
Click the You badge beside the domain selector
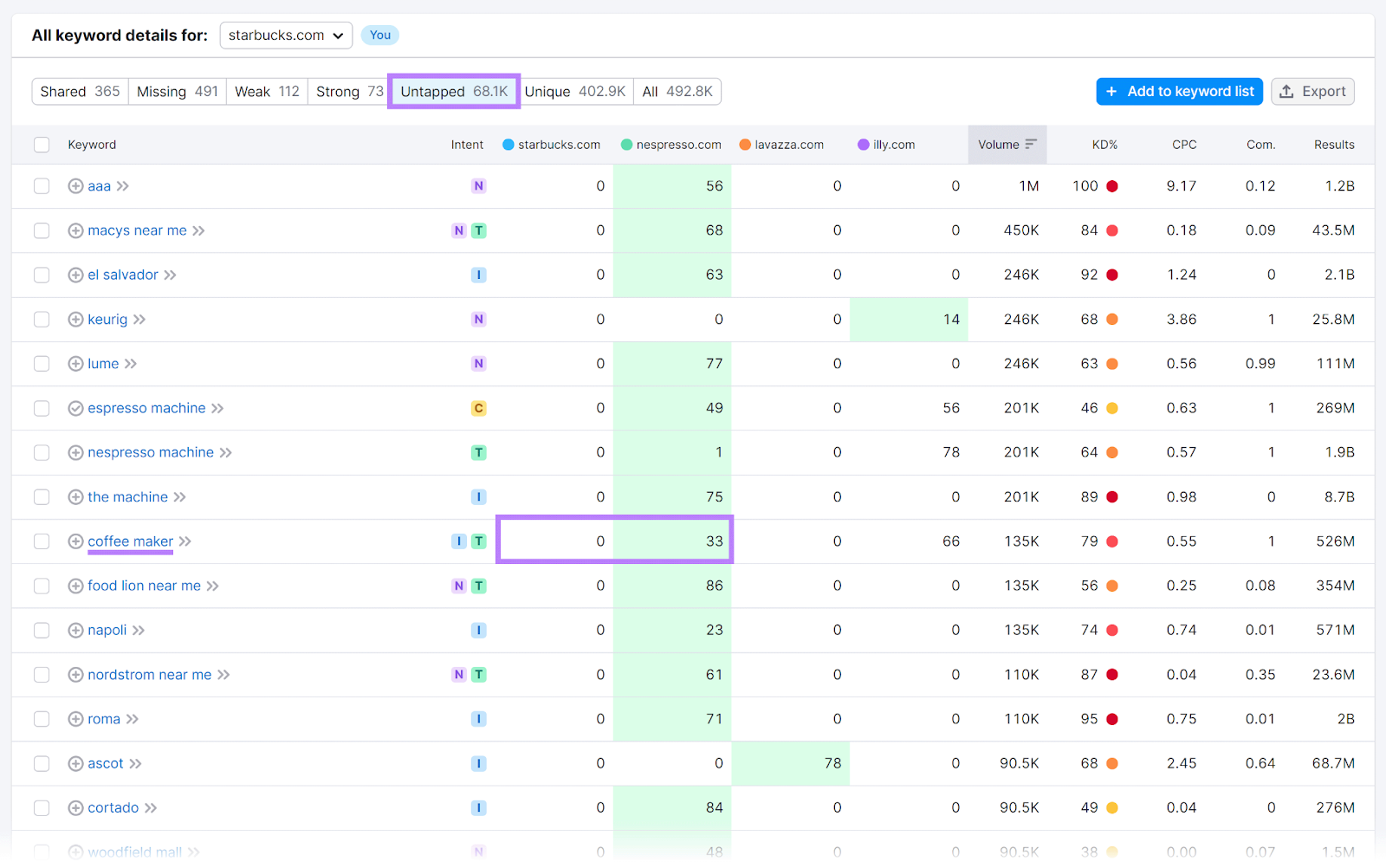379,36
